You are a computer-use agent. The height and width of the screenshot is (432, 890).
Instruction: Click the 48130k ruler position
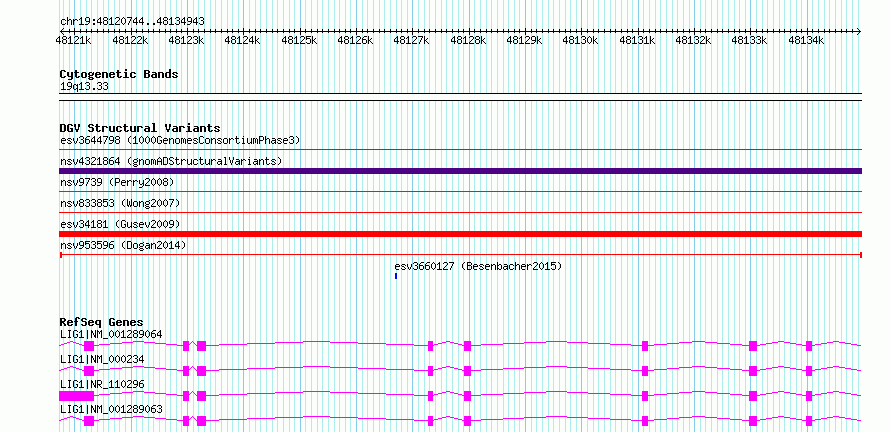(x=581, y=40)
